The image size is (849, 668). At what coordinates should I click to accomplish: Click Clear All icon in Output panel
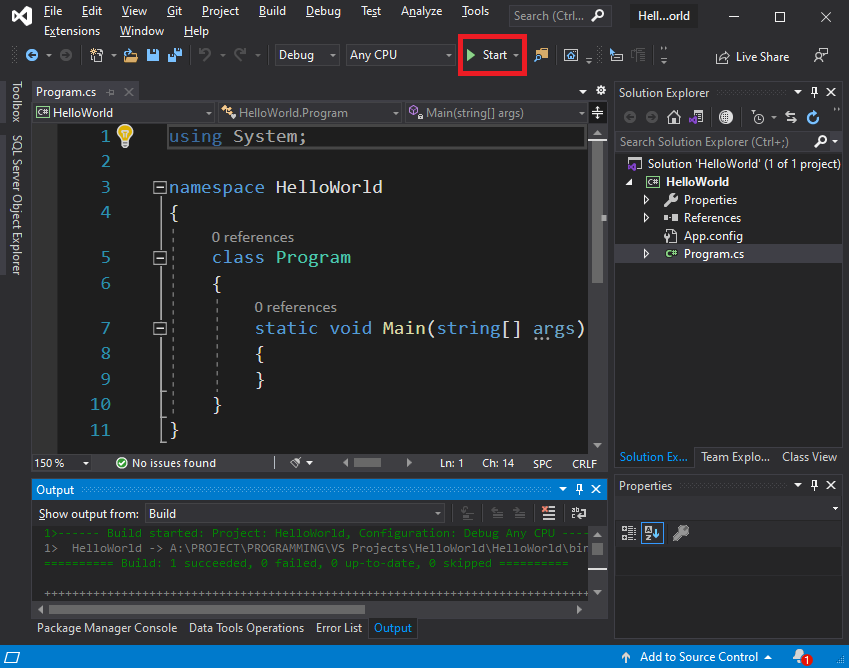pyautogui.click(x=548, y=513)
